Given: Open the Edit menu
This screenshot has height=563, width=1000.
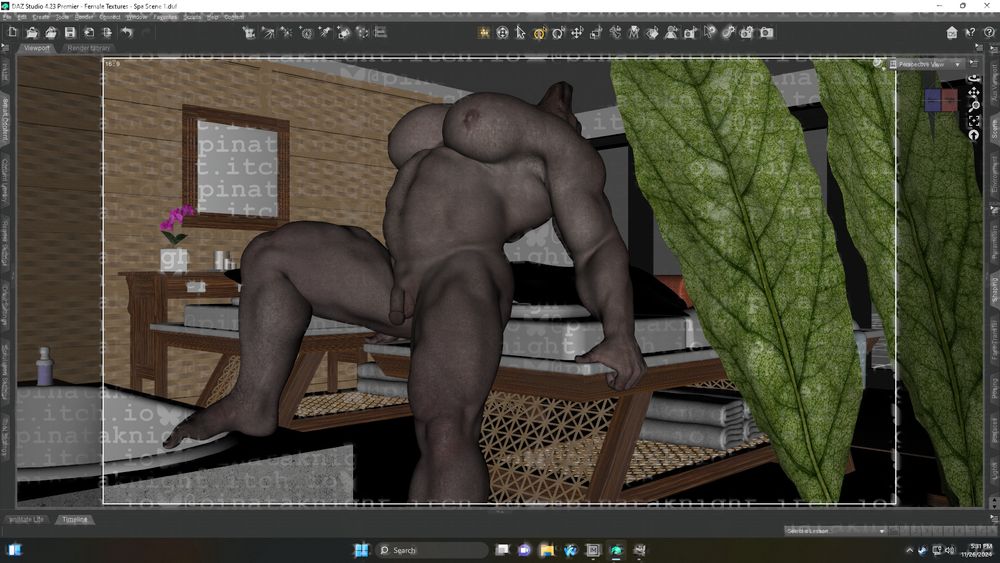Looking at the screenshot, I should [x=22, y=17].
